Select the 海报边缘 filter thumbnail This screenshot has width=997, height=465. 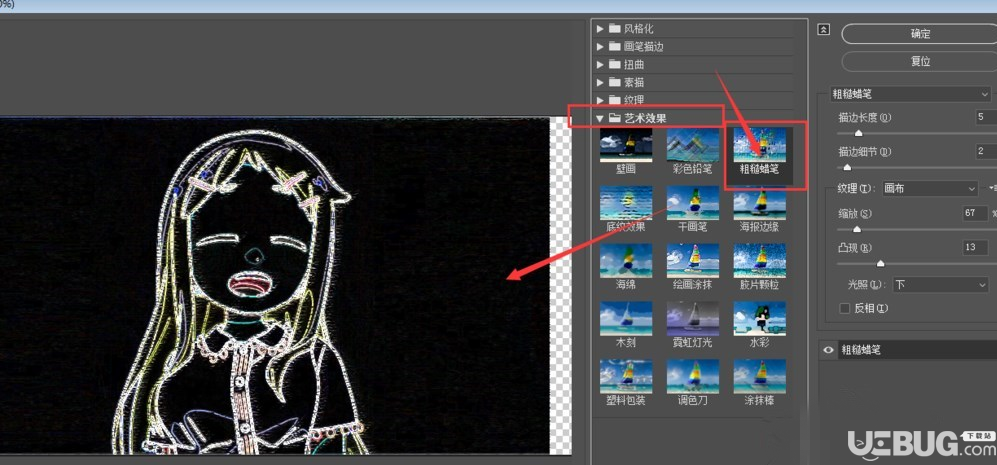[x=759, y=203]
